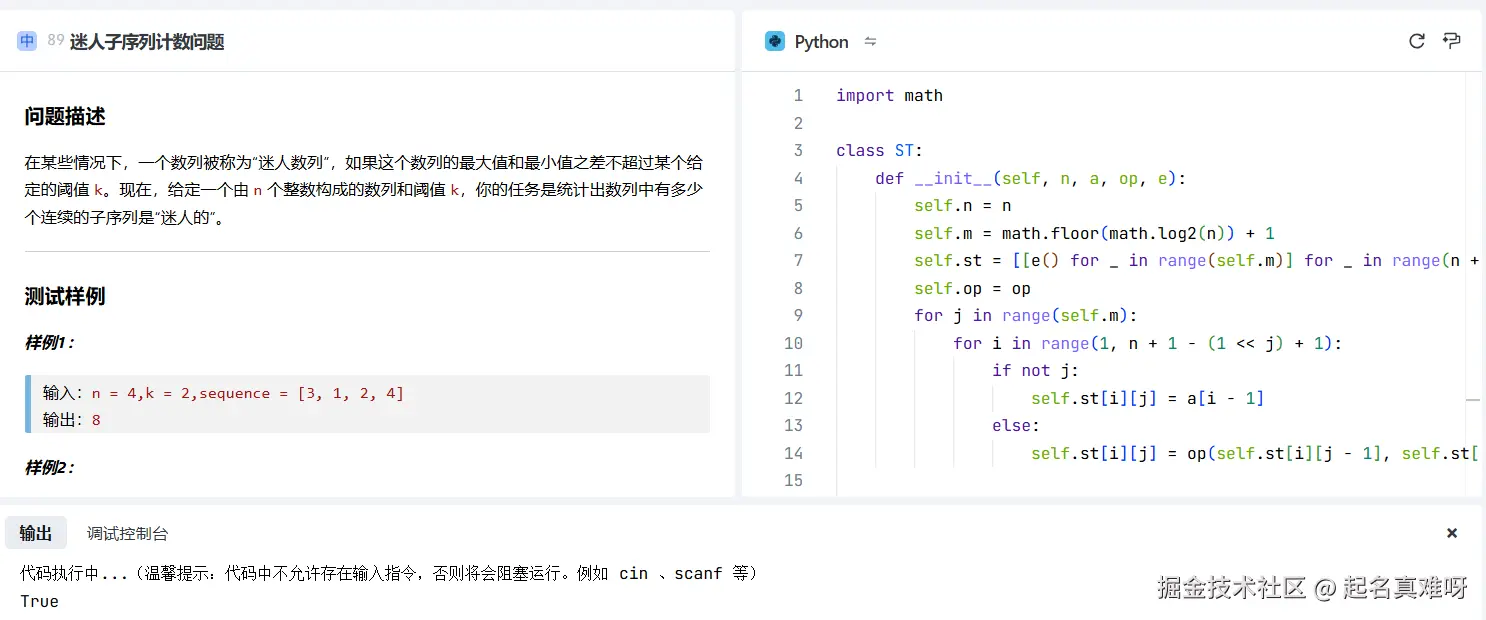Click the 测试样例 heading
Viewport: 1486px width, 620px height.
coord(65,296)
